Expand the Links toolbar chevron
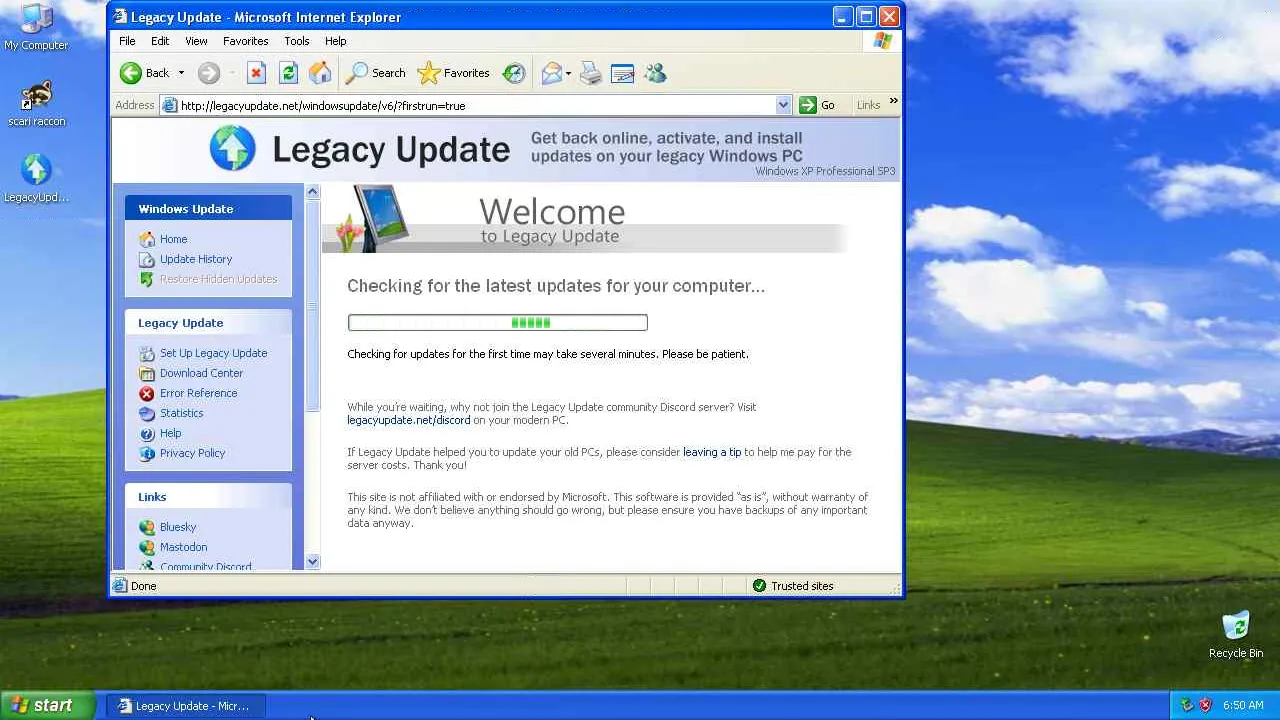 [x=893, y=101]
